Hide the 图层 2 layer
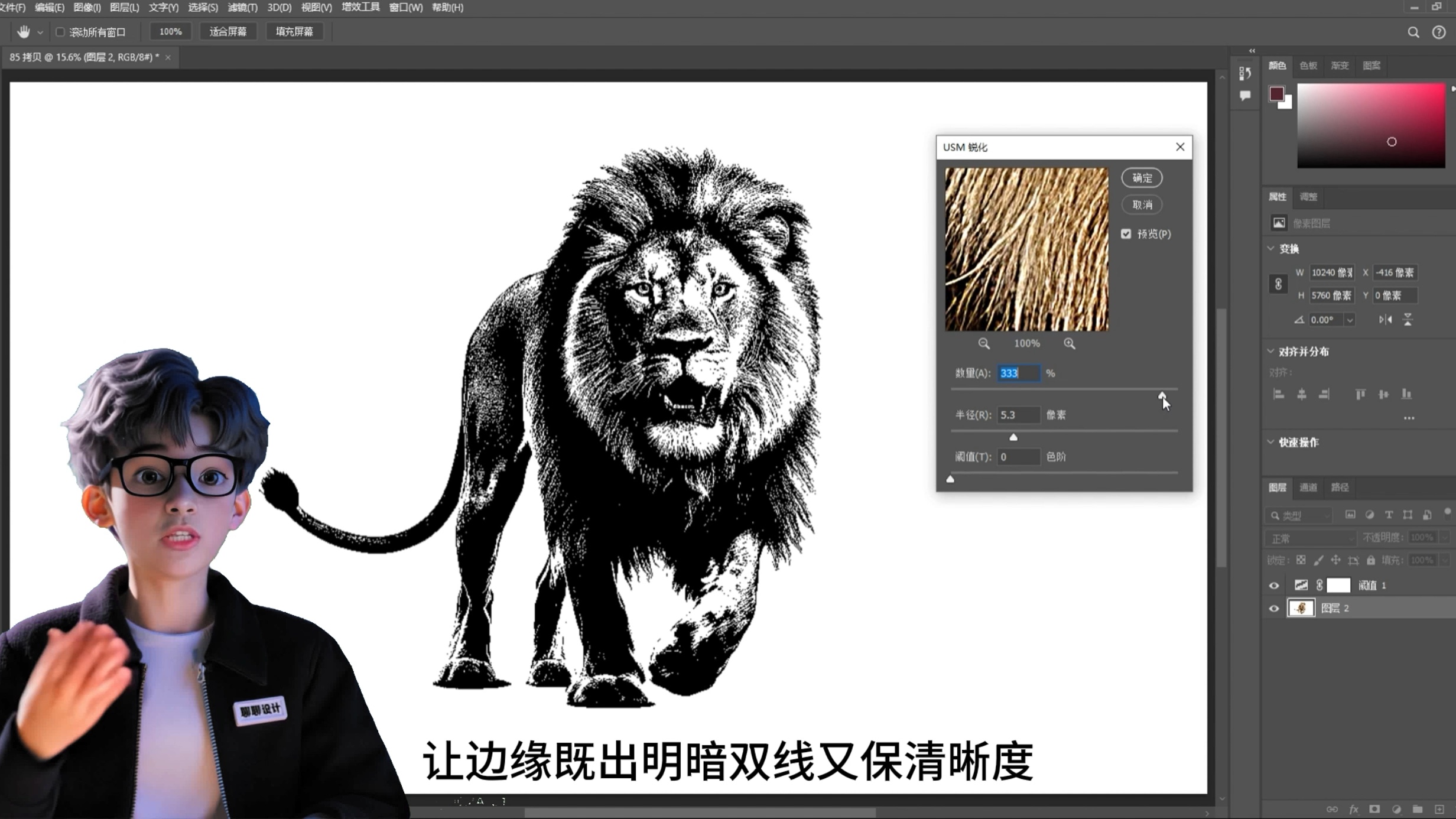This screenshot has width=1456, height=819. click(x=1274, y=609)
